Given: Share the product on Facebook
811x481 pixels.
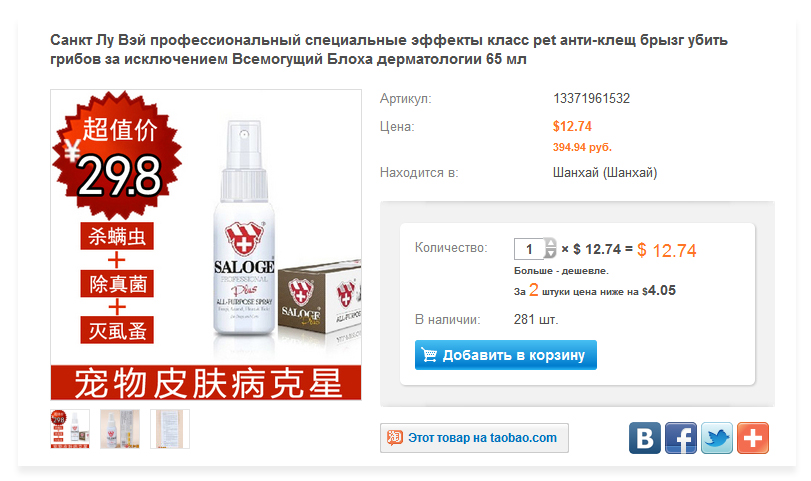Looking at the screenshot, I should (x=681, y=438).
